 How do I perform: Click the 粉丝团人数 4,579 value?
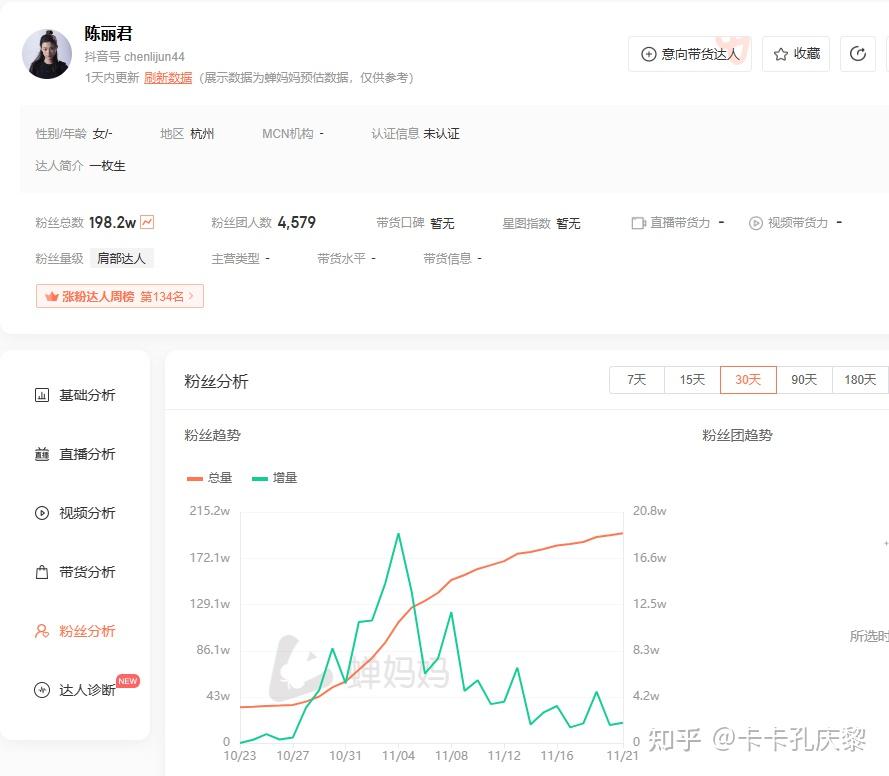(x=297, y=222)
